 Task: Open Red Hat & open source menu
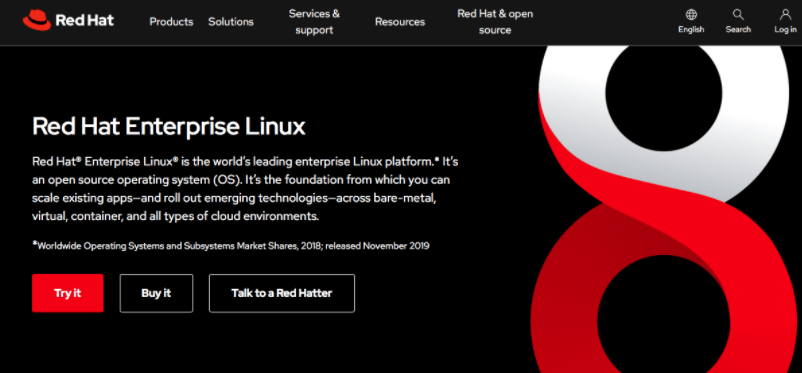click(x=495, y=22)
